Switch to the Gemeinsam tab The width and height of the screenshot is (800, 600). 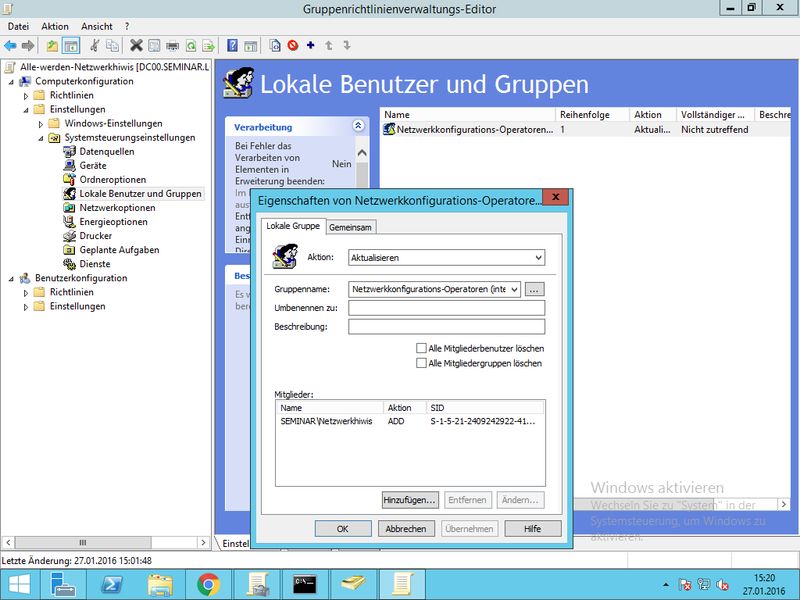351,228
